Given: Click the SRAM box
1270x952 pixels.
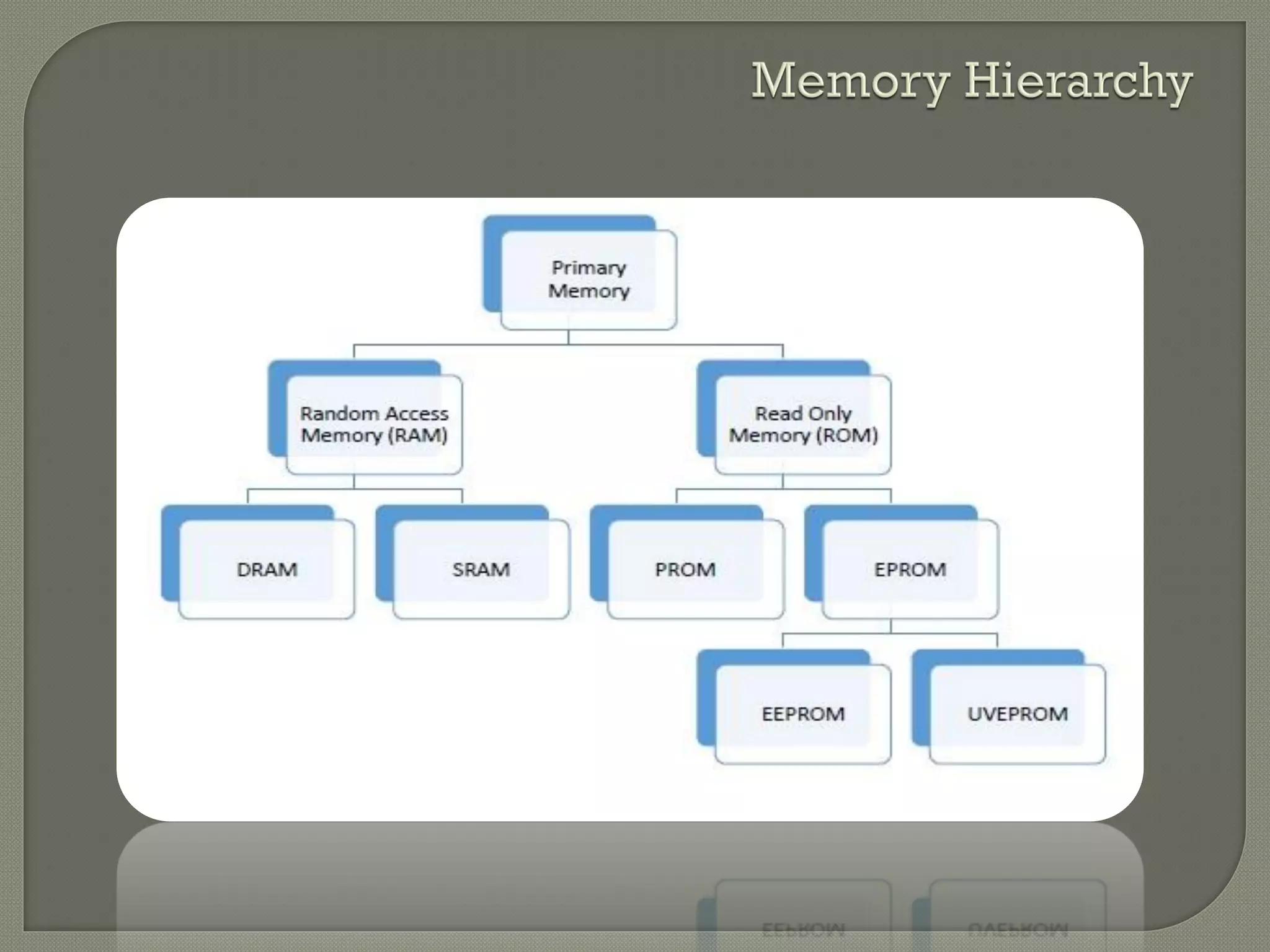Looking at the screenshot, I should (481, 570).
